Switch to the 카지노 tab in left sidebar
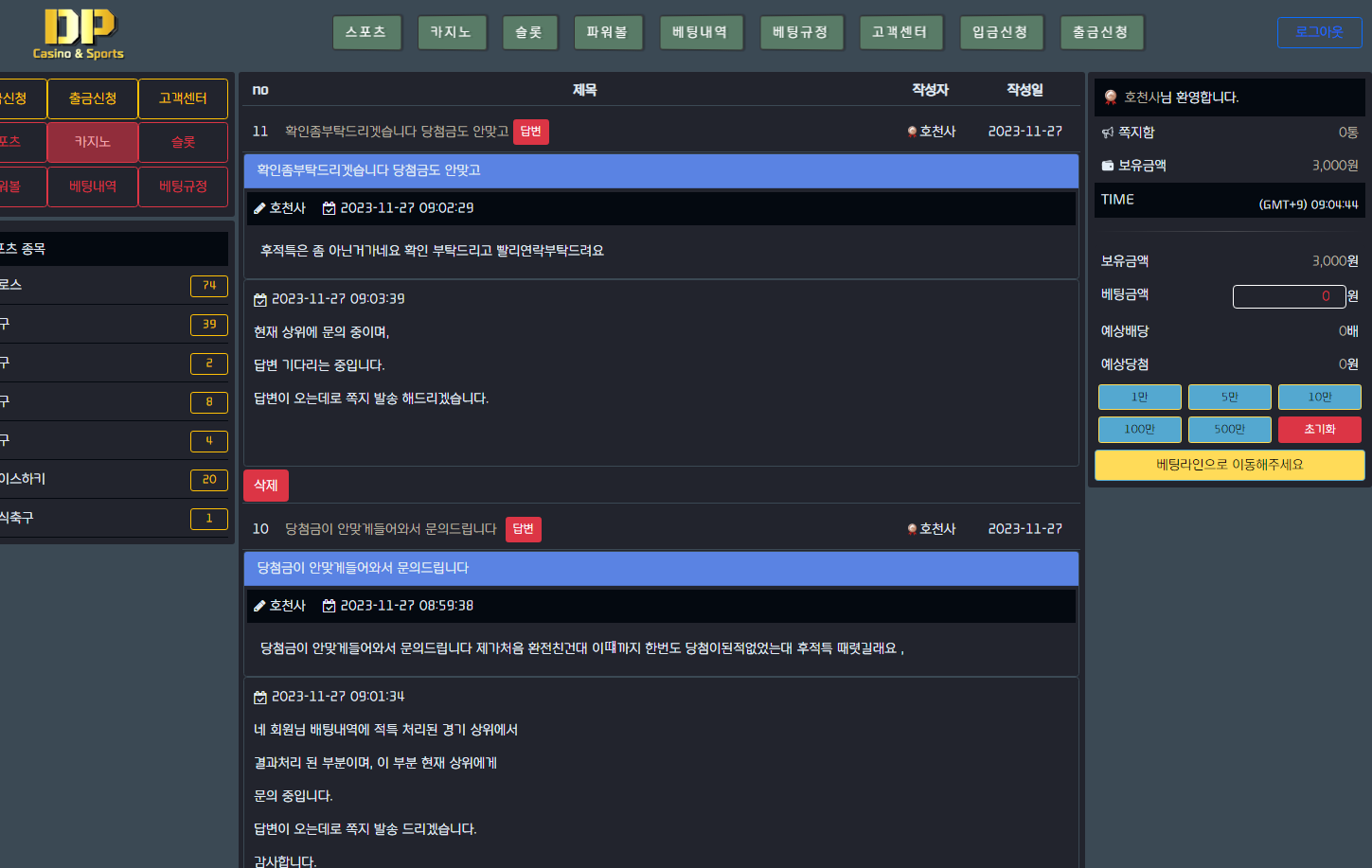 tap(93, 142)
